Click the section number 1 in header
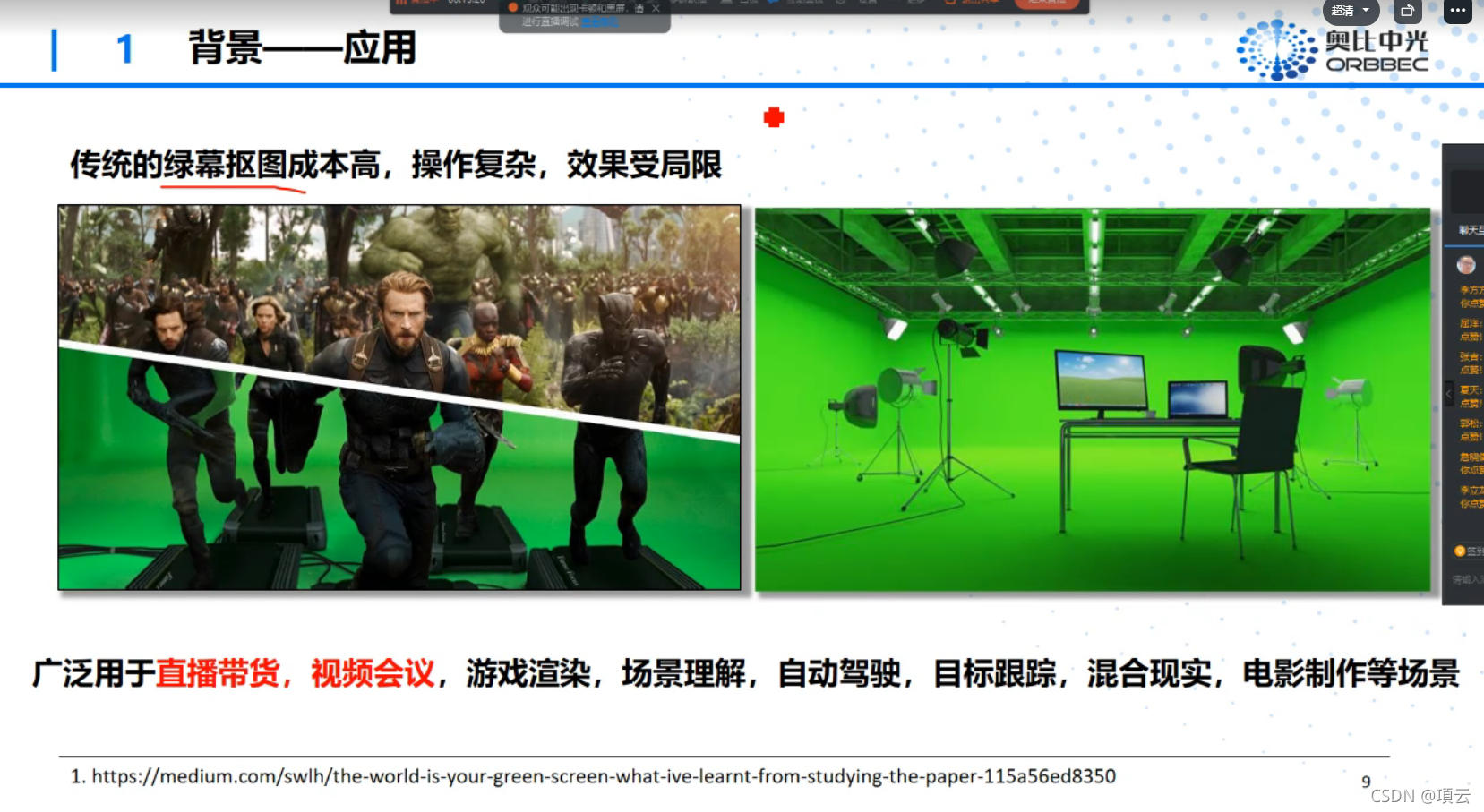The height and width of the screenshot is (812, 1484). point(124,48)
